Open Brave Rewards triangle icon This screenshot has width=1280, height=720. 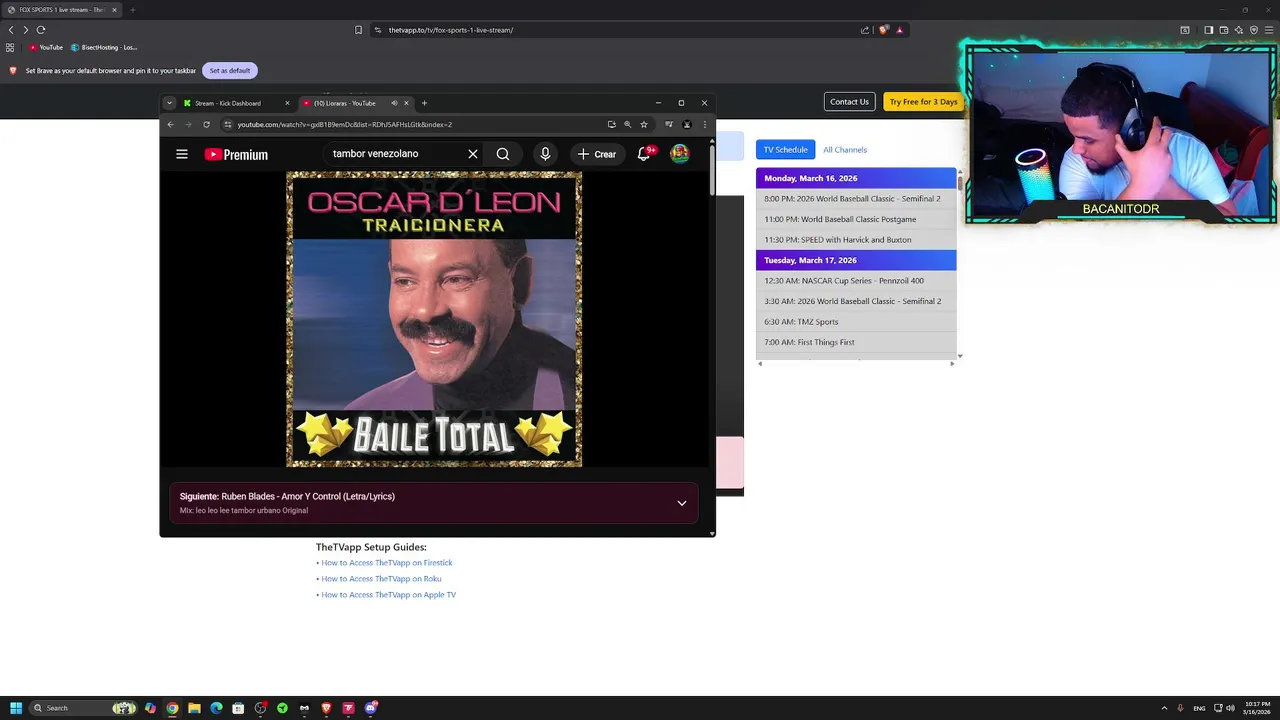tap(899, 30)
